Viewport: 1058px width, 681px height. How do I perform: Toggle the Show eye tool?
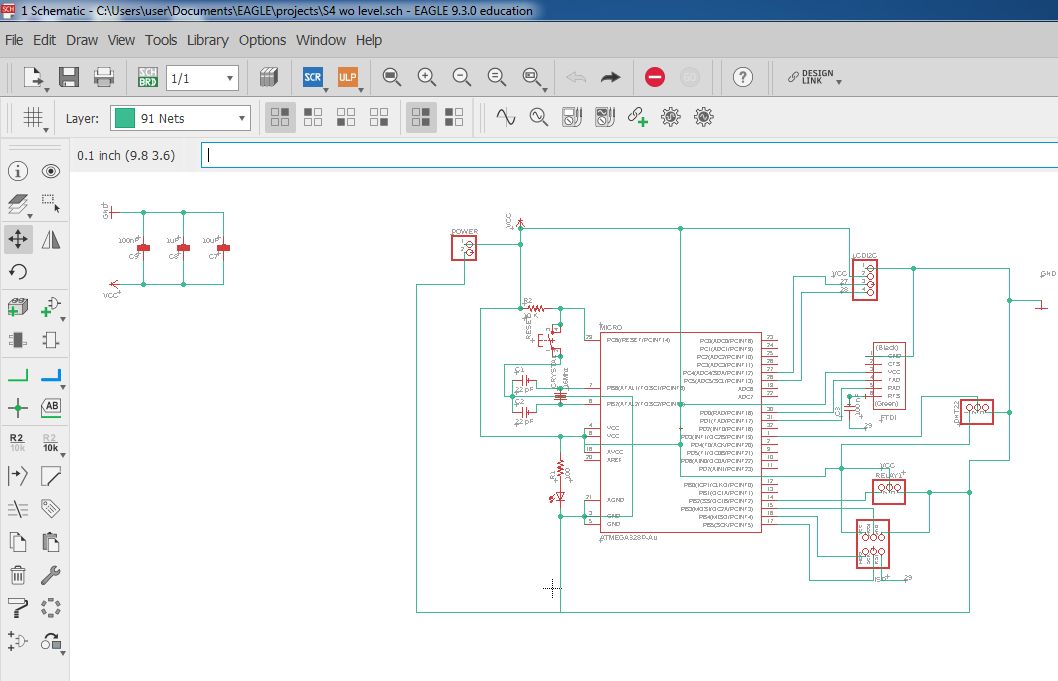51,172
